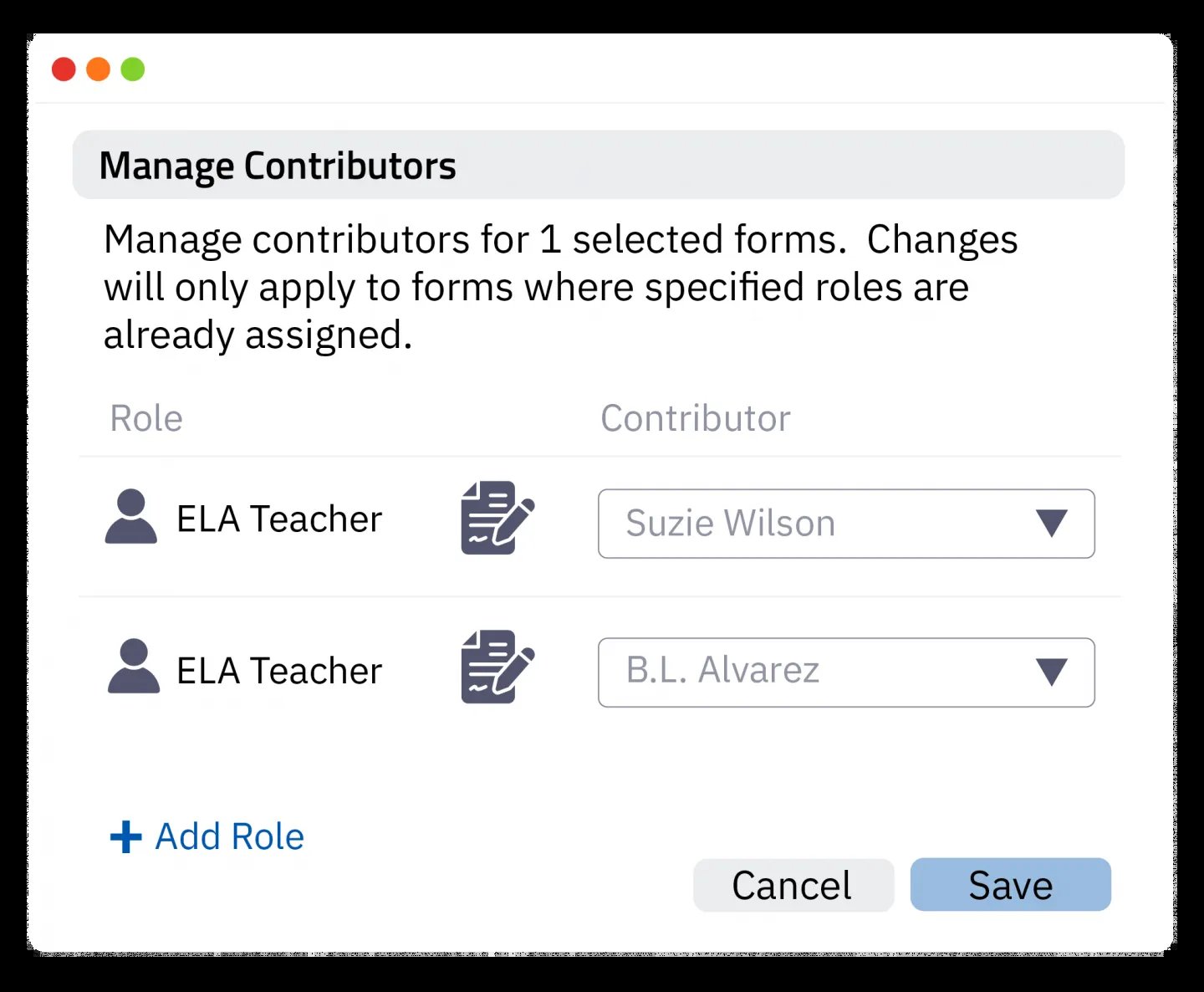This screenshot has width=1204, height=992.
Task: Click the person icon in Suzie Wilson's row
Action: pos(131,517)
